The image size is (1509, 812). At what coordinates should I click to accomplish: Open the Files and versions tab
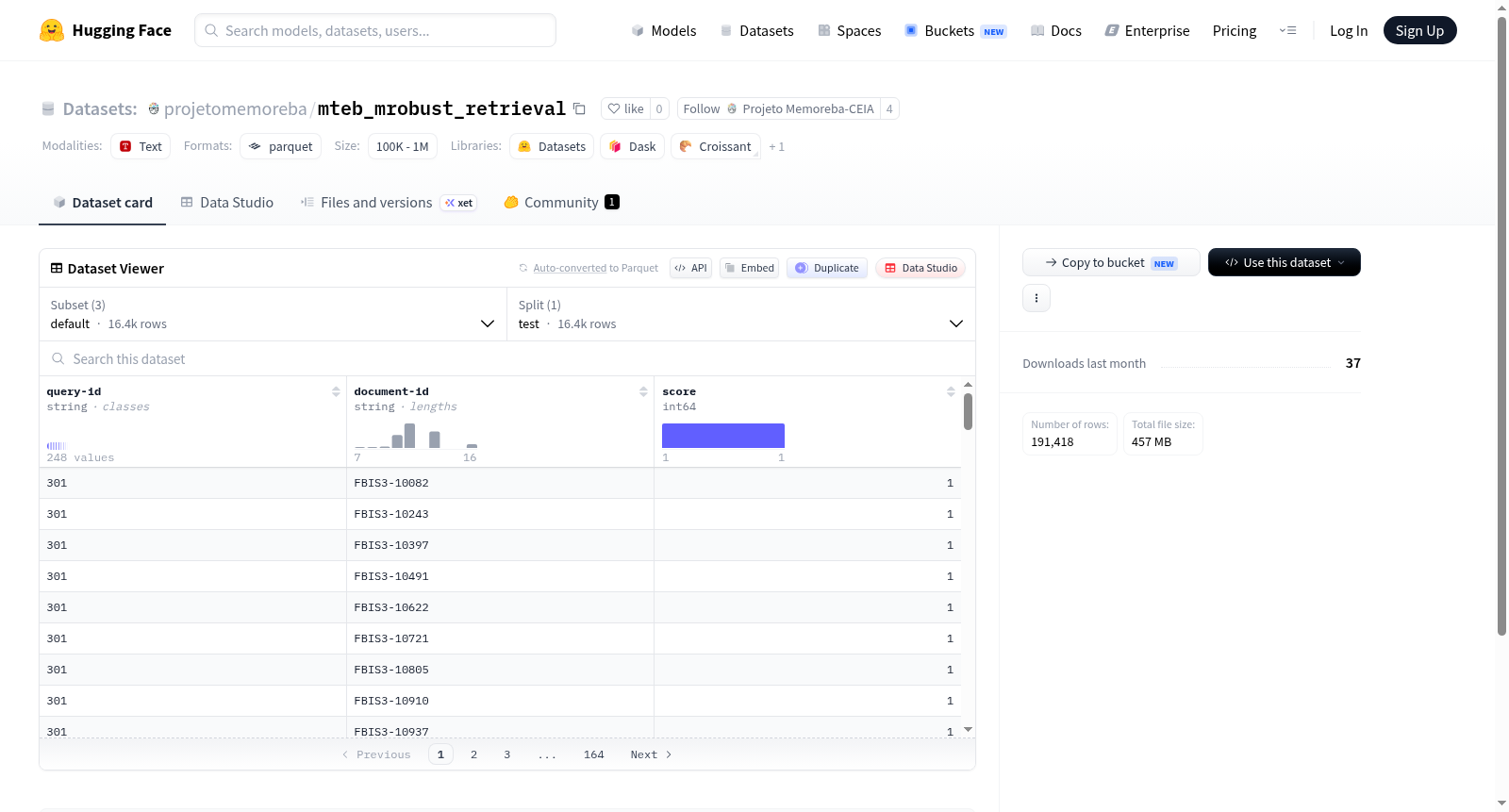coord(389,203)
